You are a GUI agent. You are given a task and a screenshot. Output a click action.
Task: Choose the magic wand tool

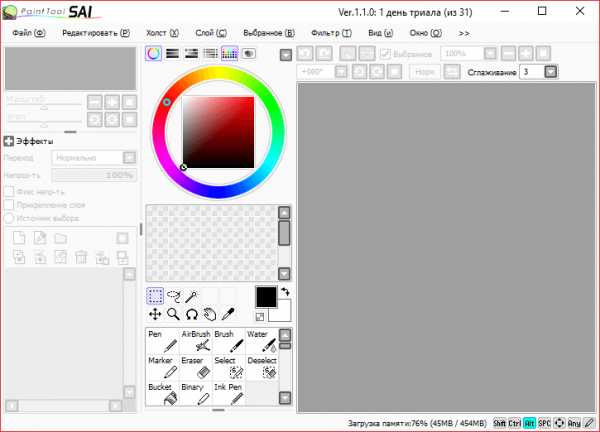(x=191, y=296)
